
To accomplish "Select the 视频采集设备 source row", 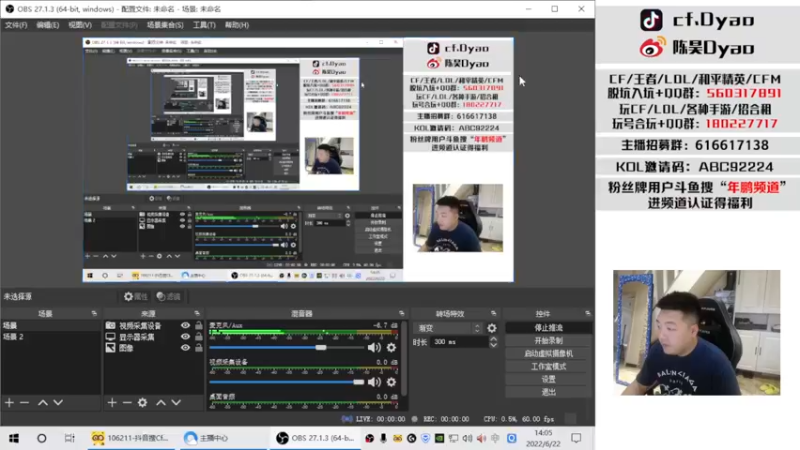I will [x=154, y=326].
